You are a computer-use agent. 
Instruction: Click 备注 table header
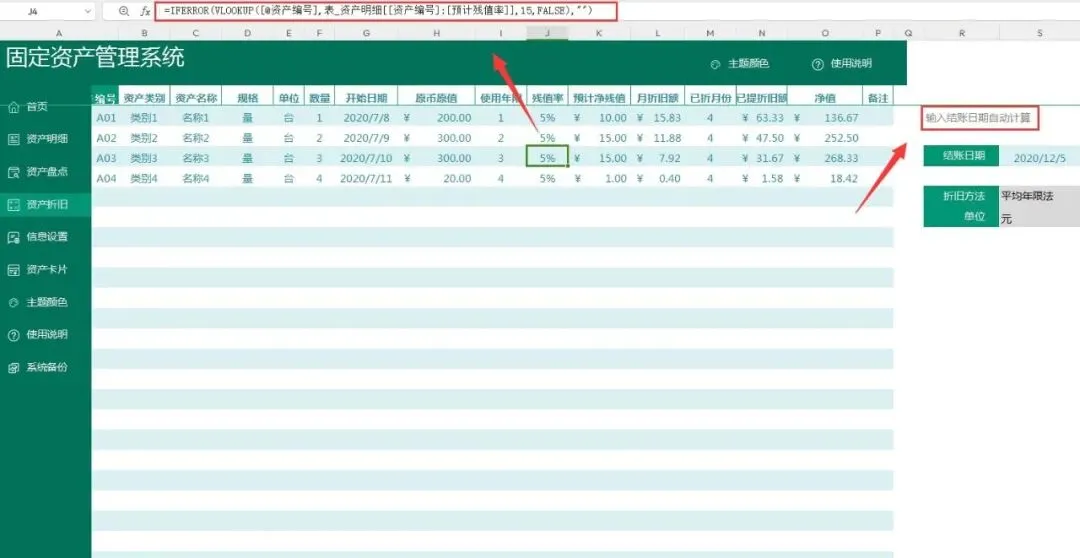(878, 99)
